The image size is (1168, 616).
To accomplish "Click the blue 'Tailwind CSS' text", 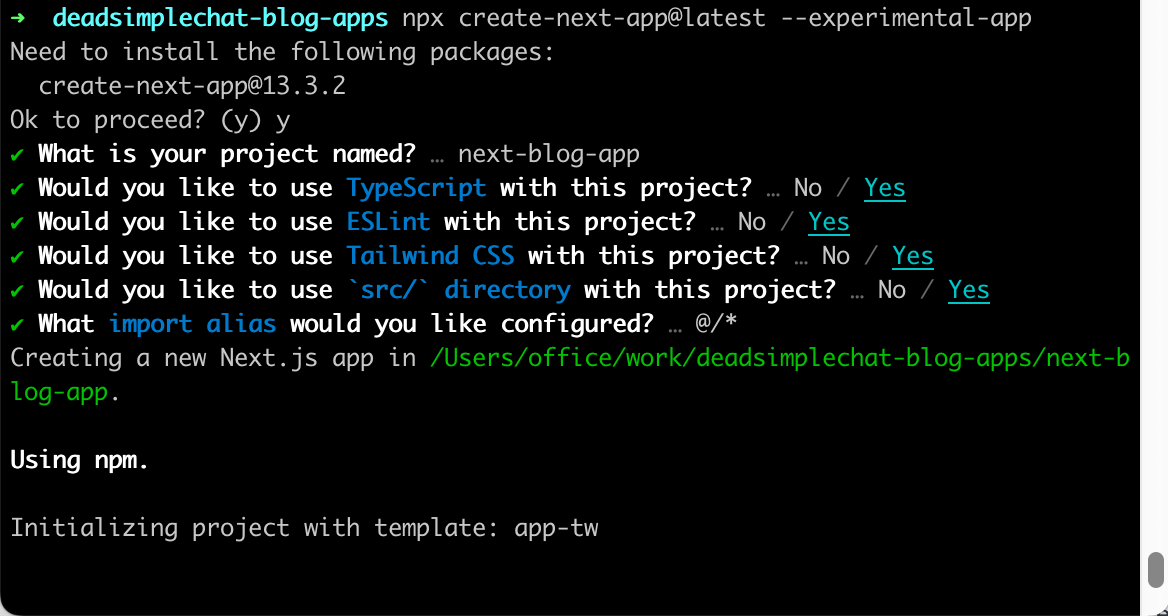I will coord(431,256).
